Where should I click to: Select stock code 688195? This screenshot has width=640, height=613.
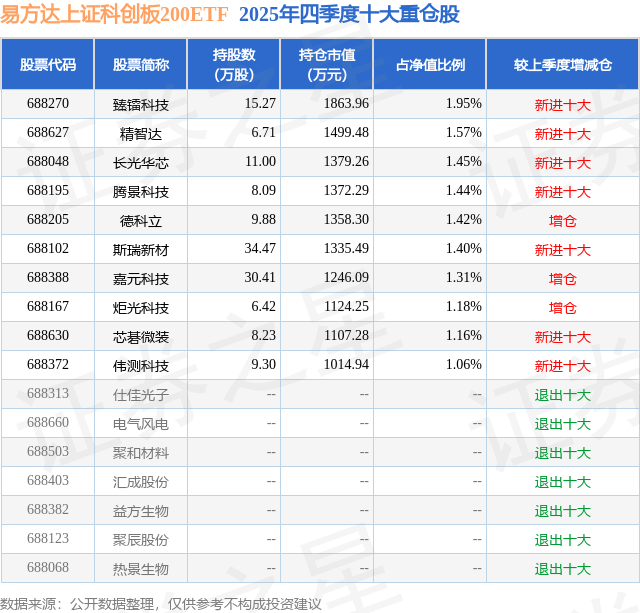(x=48, y=191)
